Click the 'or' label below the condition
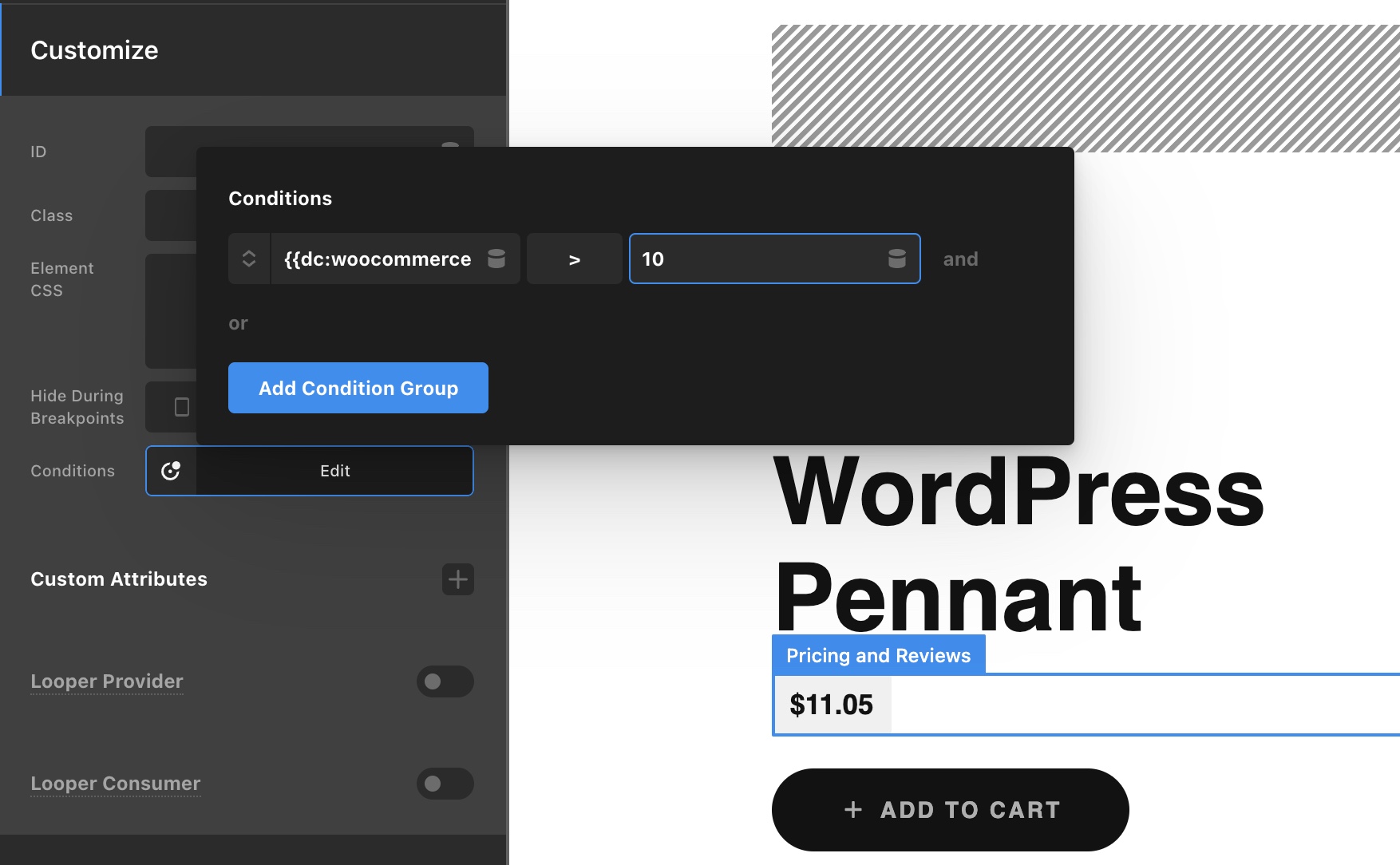1400x865 pixels. (x=238, y=323)
